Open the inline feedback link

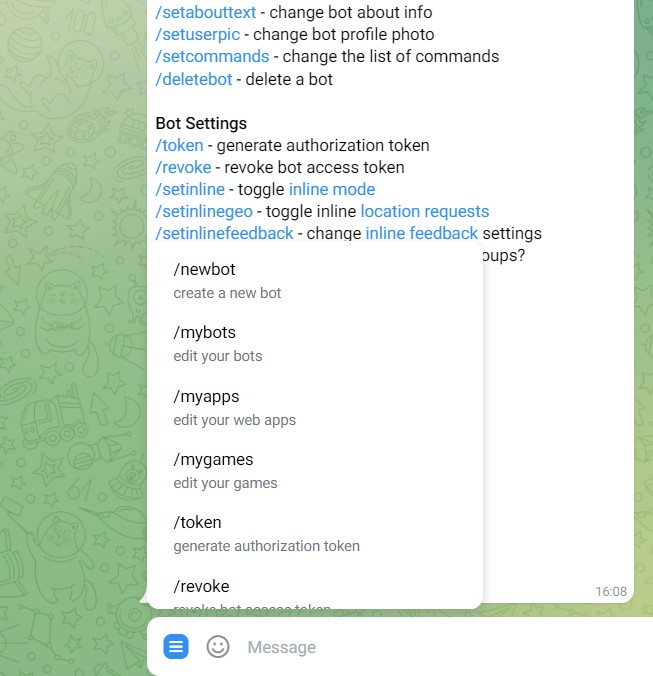click(422, 233)
